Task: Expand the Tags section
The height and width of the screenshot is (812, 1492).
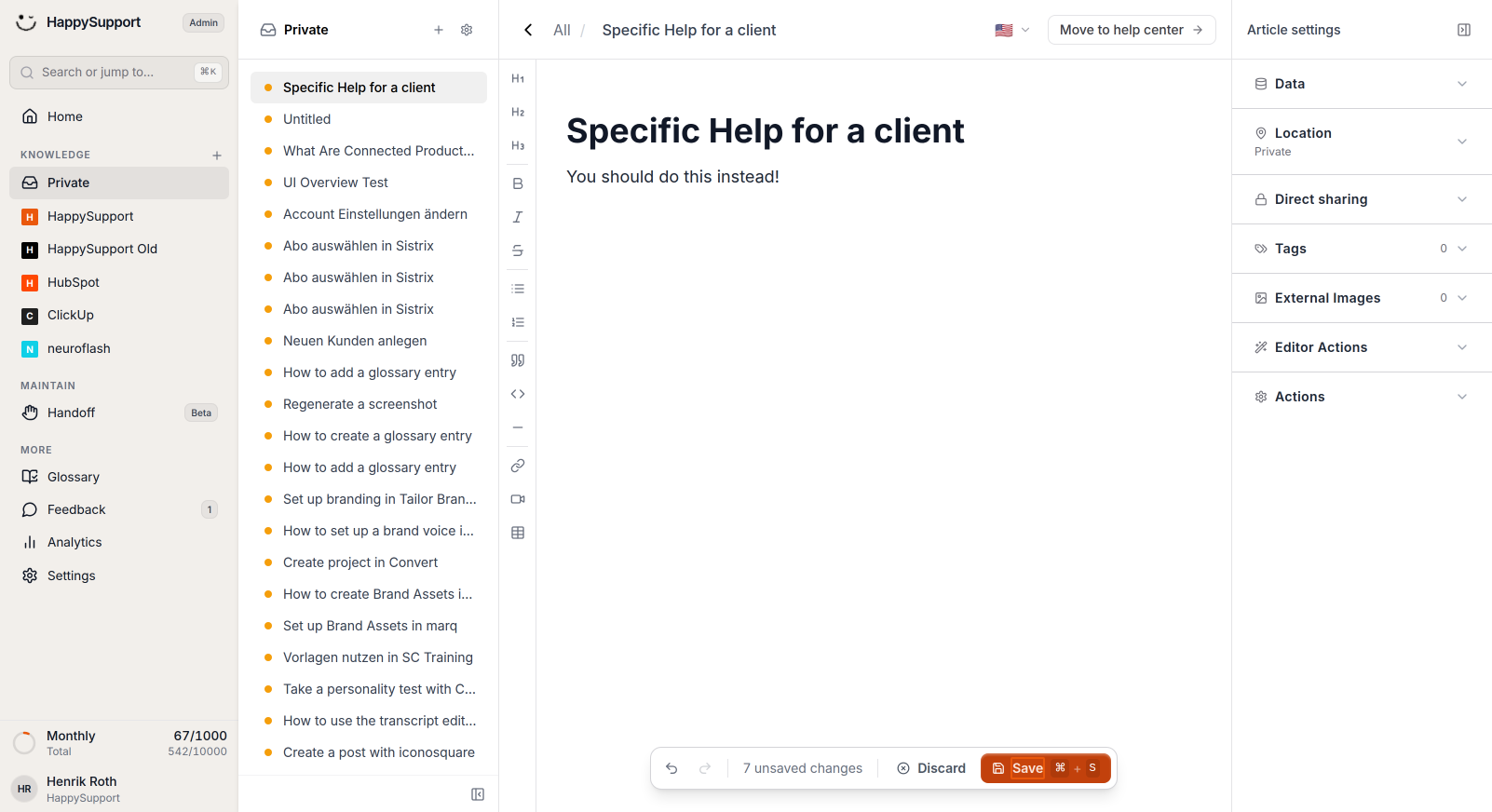Action: (1362, 249)
